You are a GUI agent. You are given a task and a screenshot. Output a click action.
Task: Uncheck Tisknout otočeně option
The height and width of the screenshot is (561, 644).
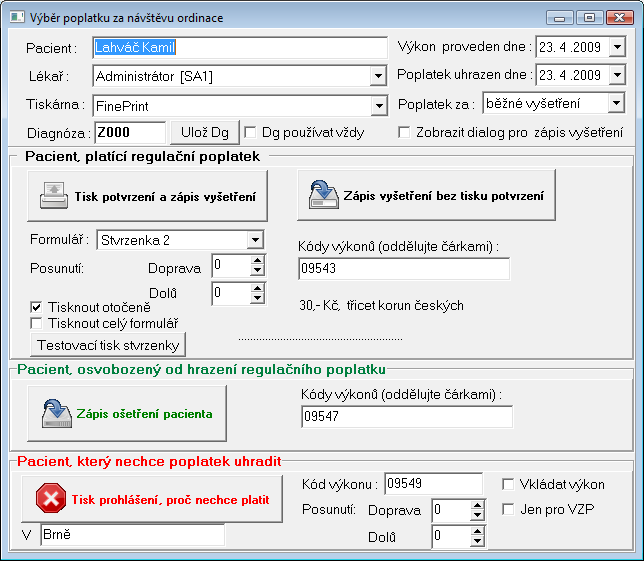[x=37, y=307]
